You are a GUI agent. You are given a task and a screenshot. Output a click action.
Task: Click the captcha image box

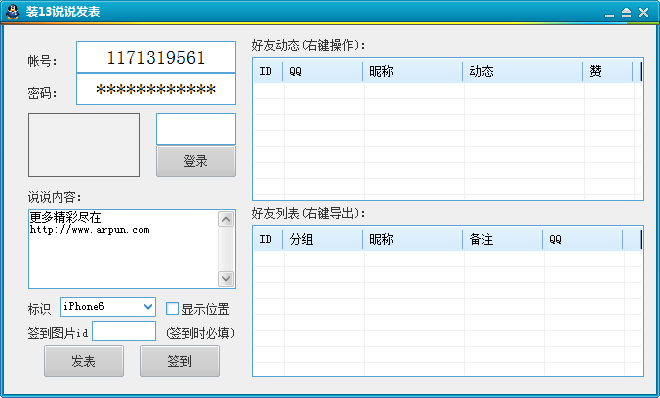pyautogui.click(x=84, y=145)
